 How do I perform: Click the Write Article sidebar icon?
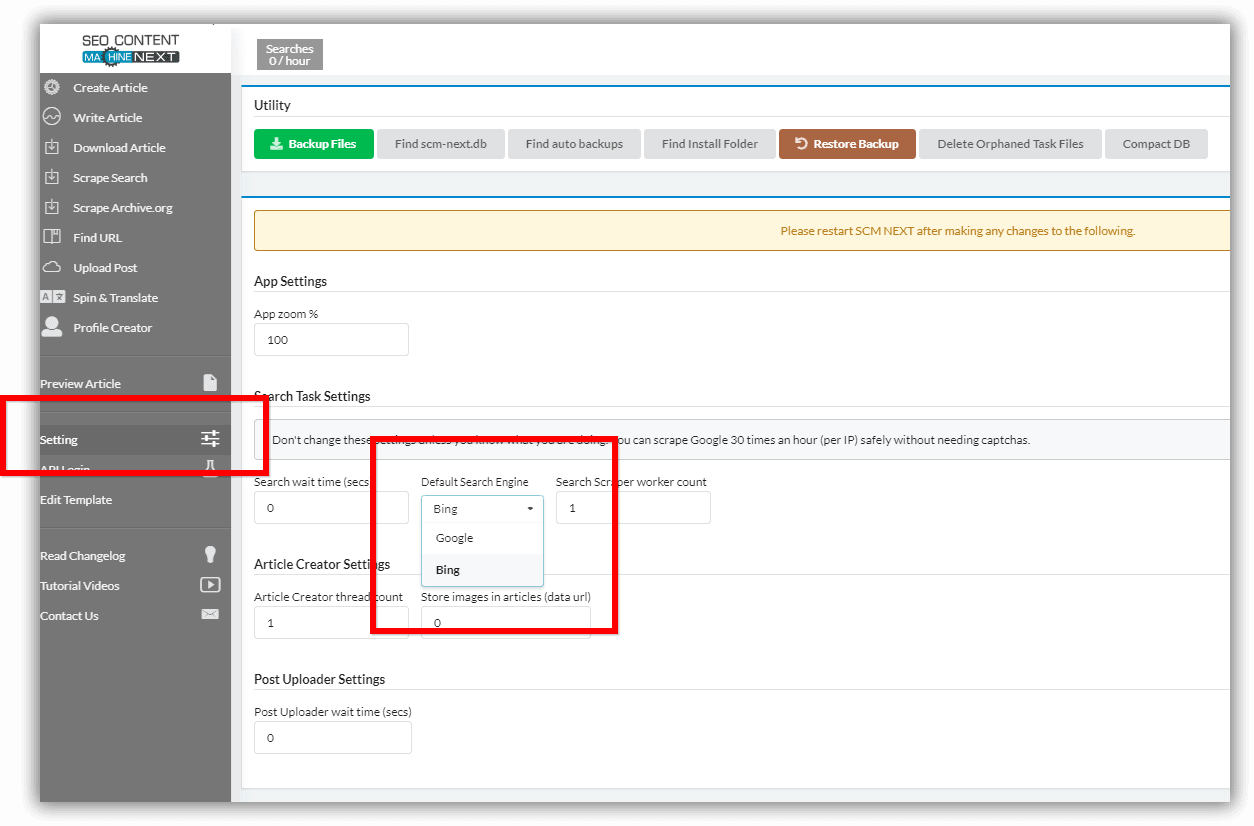52,117
